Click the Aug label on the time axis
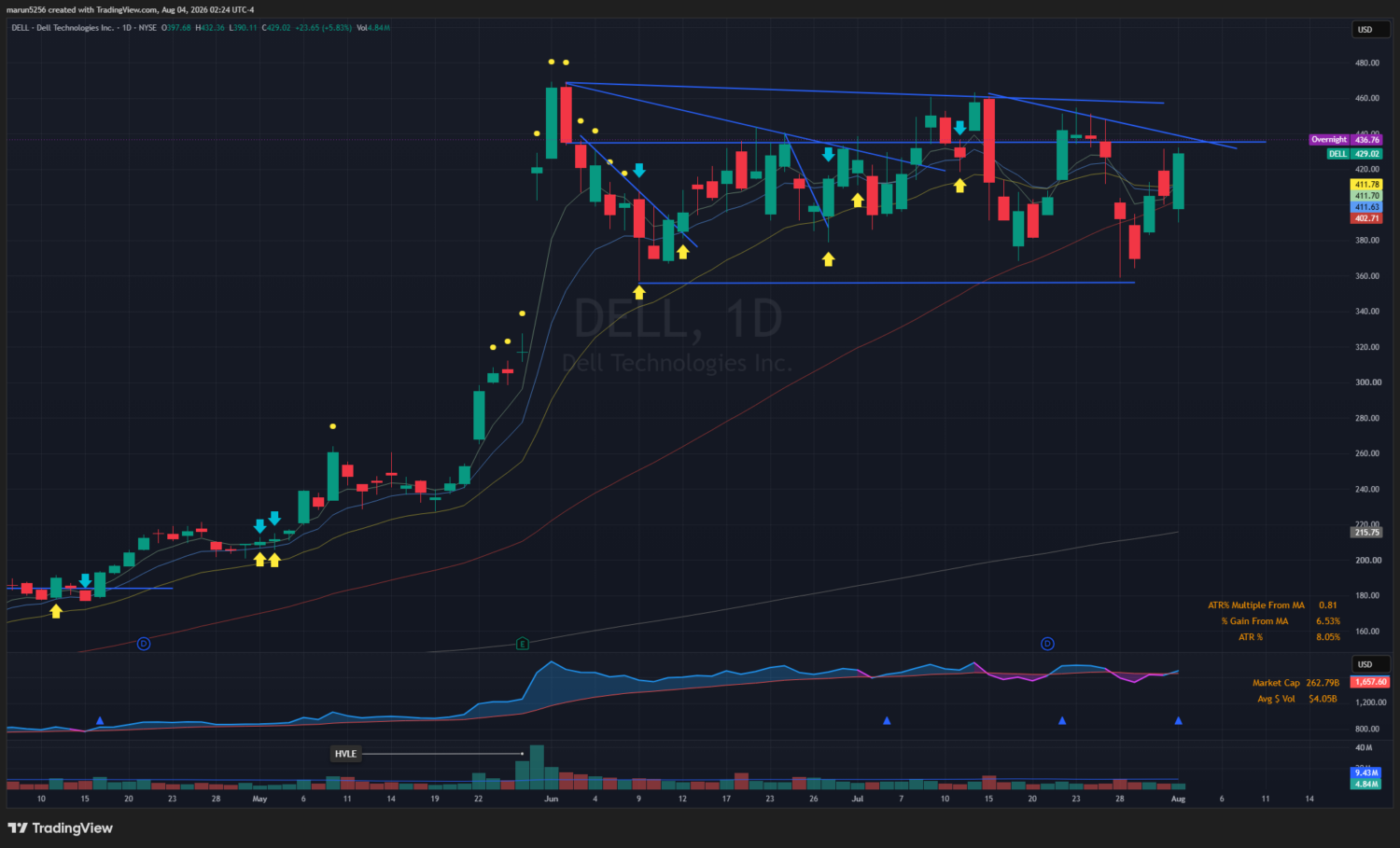This screenshot has height=848, width=1400. [x=1178, y=799]
